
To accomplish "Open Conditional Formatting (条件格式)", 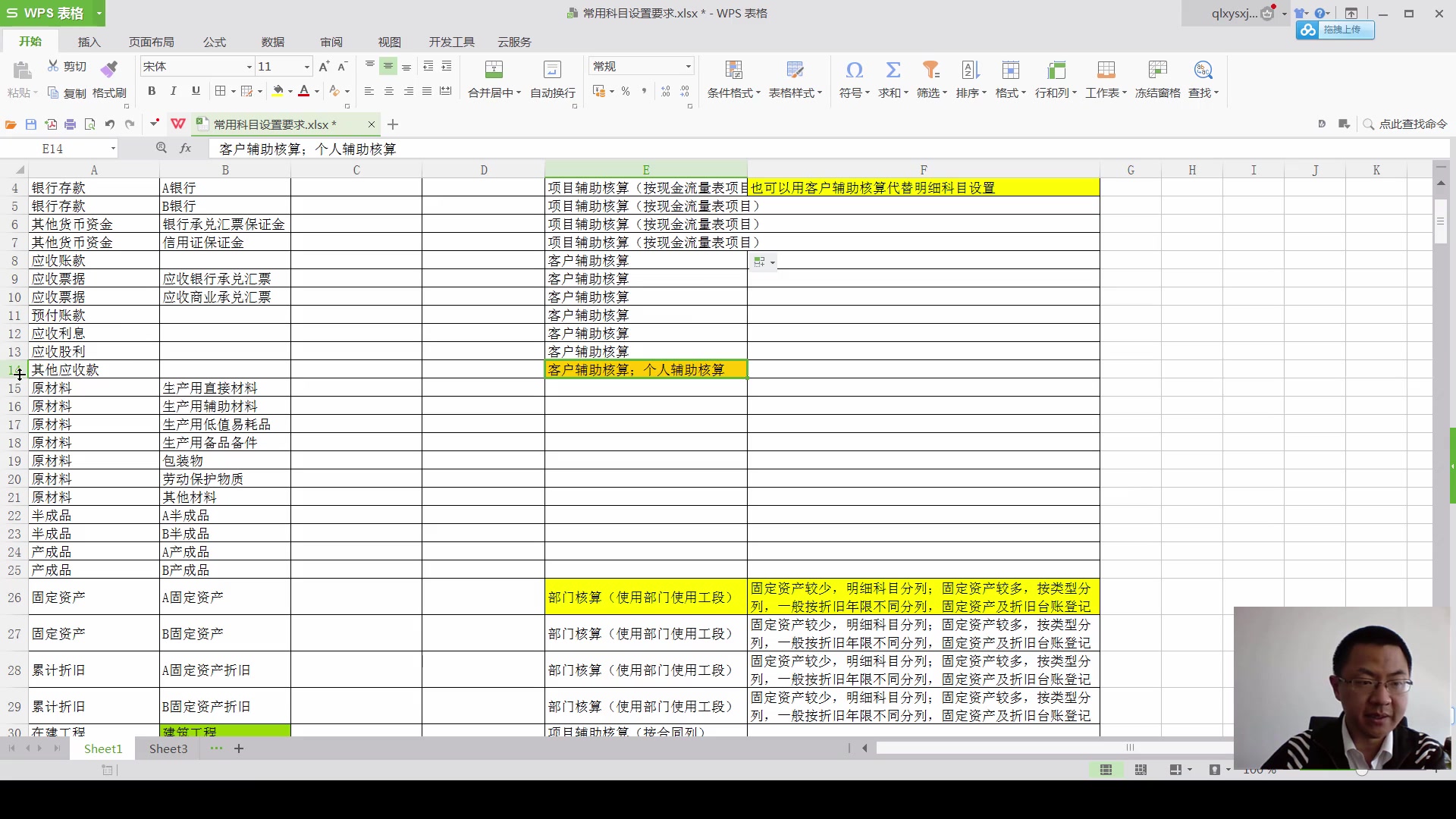I will 733,80.
